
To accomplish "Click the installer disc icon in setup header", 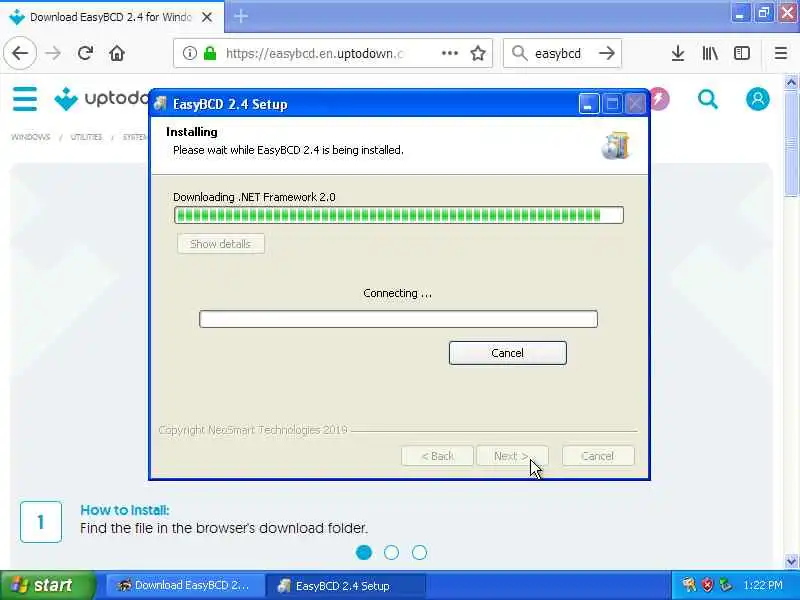I will point(616,145).
